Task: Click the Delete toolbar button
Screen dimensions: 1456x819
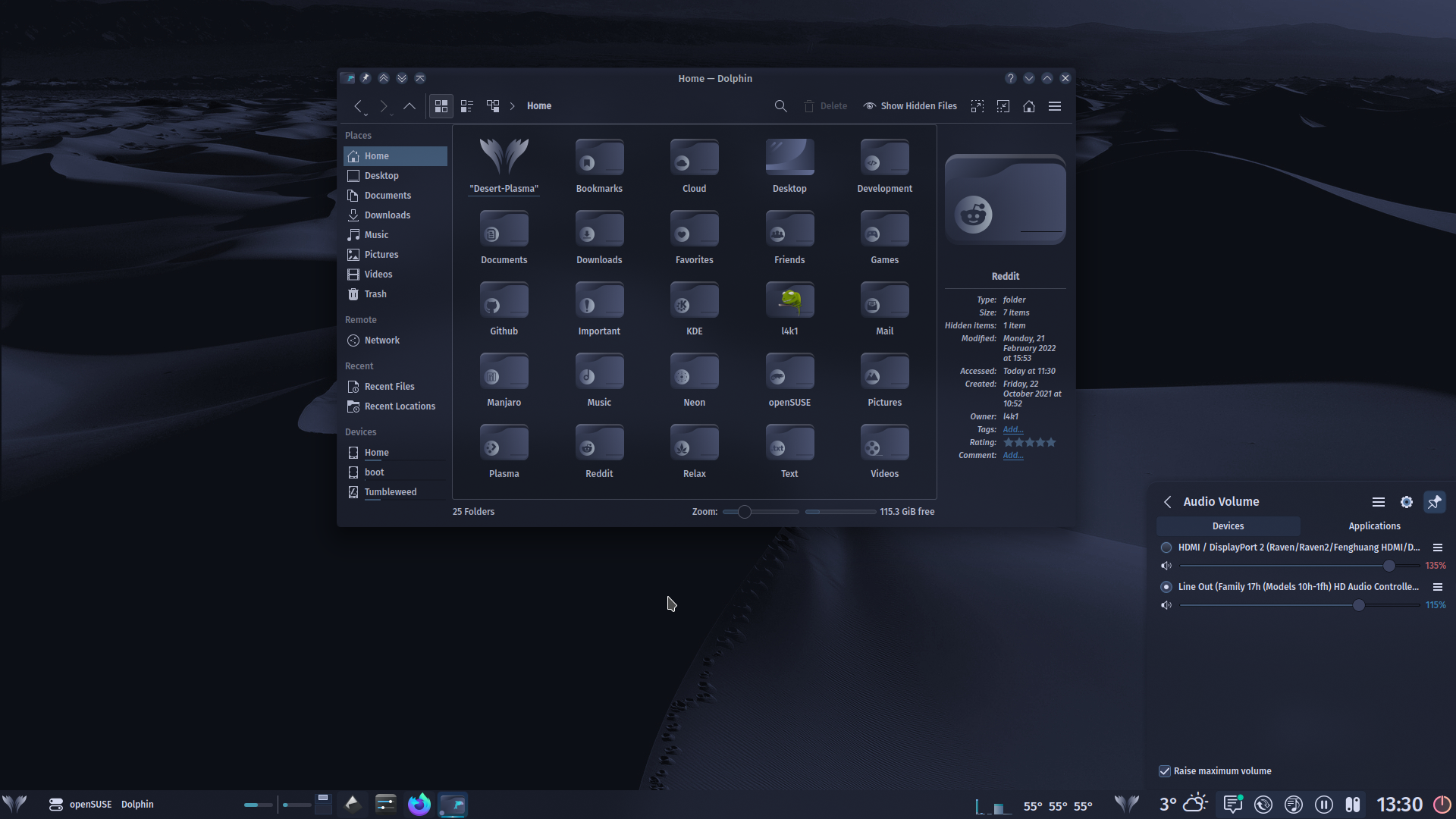Action: 825,106
